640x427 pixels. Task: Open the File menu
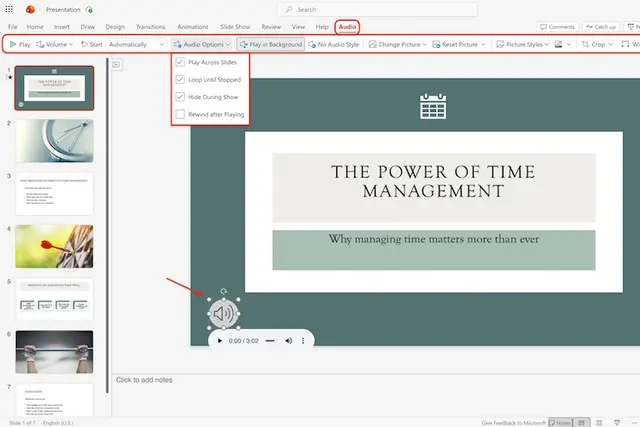click(13, 27)
